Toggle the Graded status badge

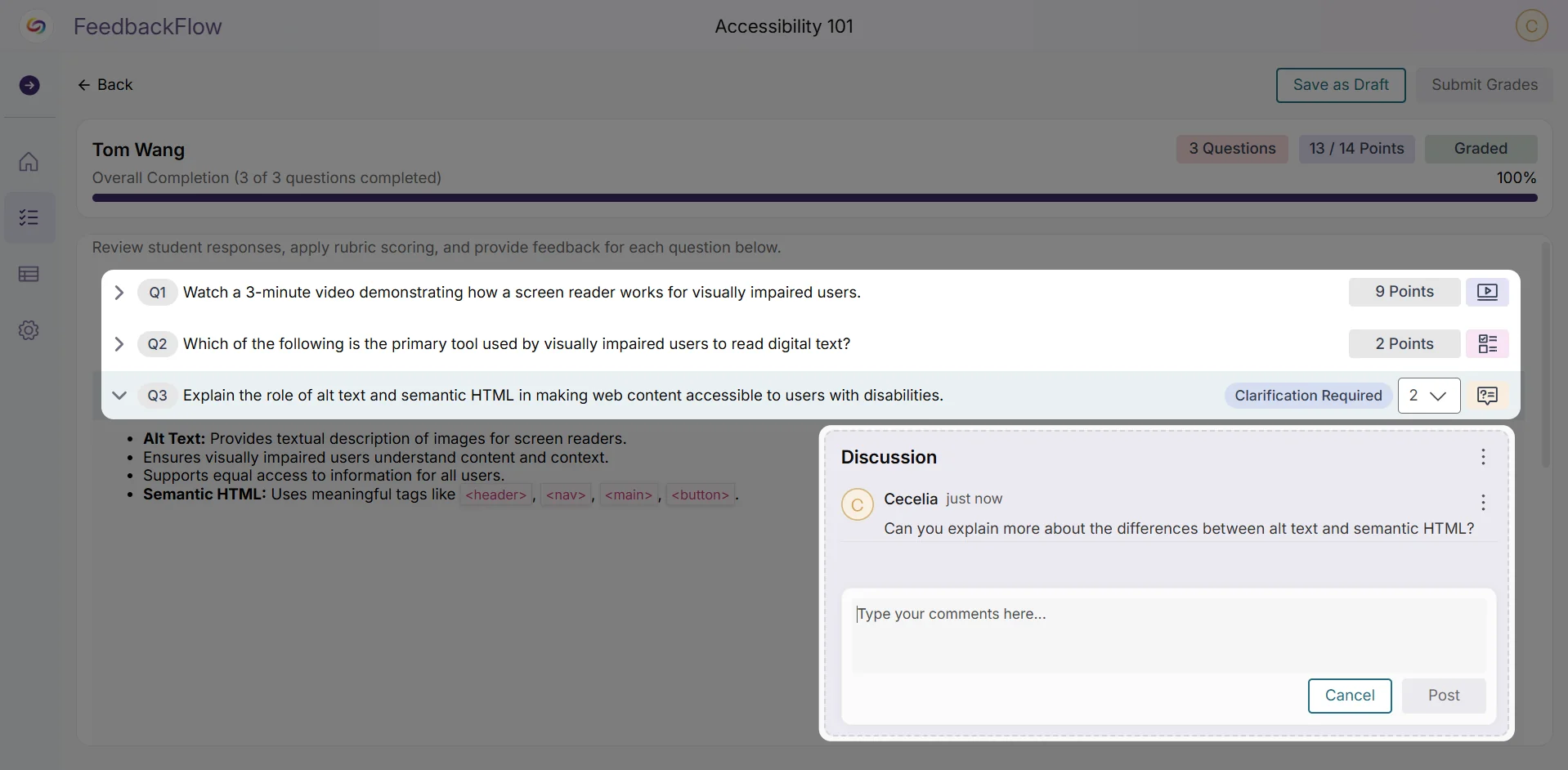(1481, 149)
